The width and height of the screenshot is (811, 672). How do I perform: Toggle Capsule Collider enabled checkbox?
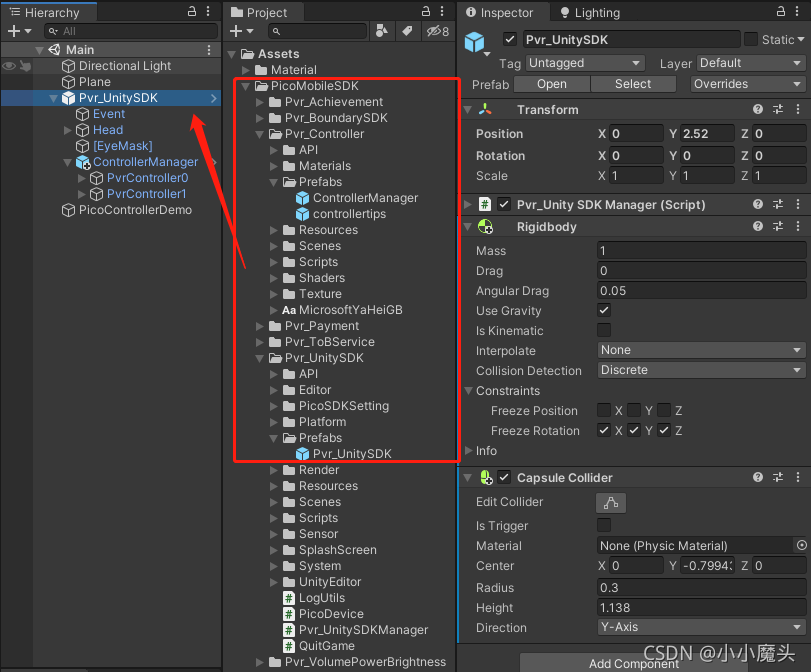pyautogui.click(x=504, y=477)
